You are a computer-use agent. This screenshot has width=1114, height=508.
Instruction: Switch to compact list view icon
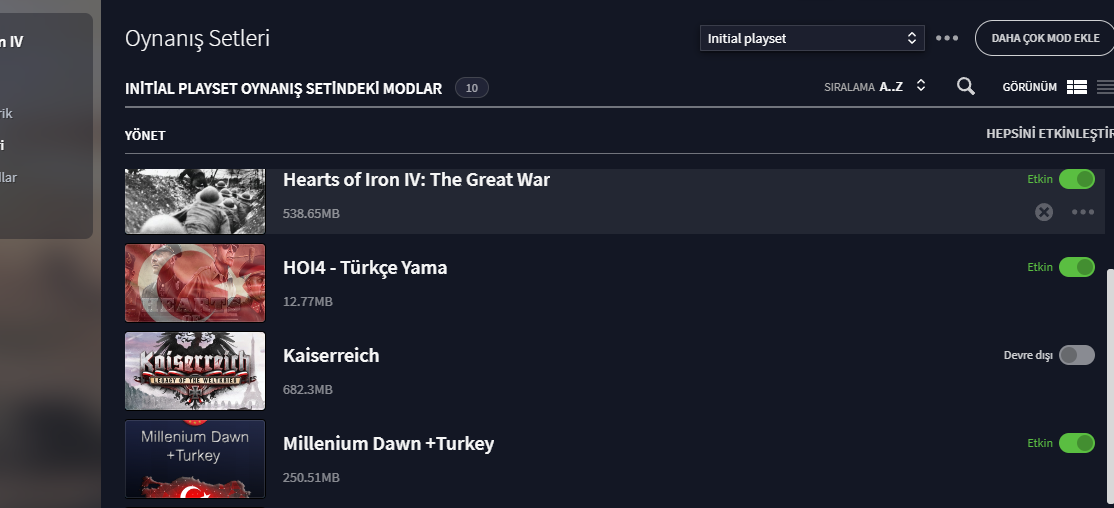(x=1105, y=87)
